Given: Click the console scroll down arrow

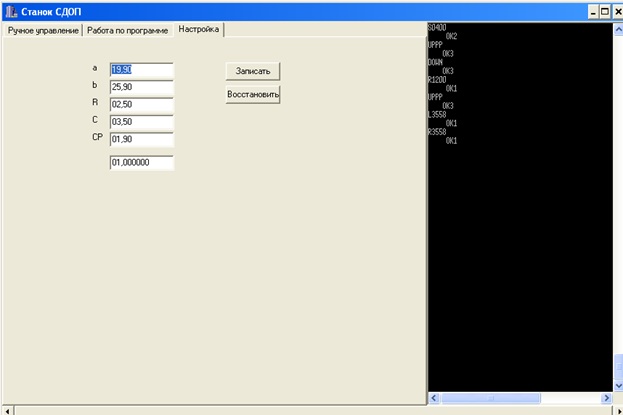Looking at the screenshot, I should [x=618, y=386].
